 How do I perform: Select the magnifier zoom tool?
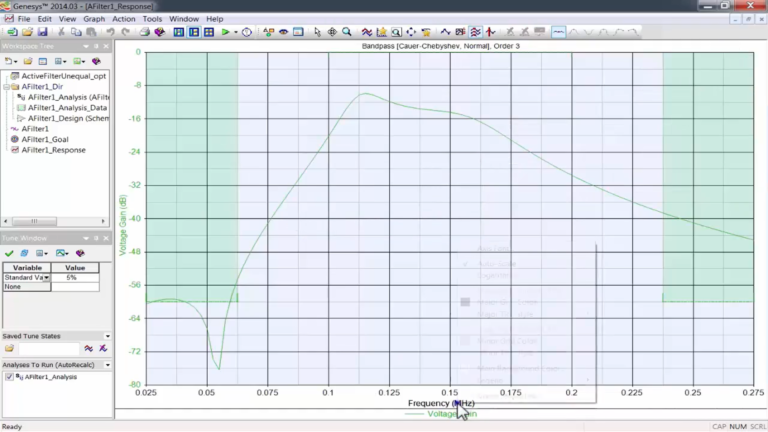(347, 32)
